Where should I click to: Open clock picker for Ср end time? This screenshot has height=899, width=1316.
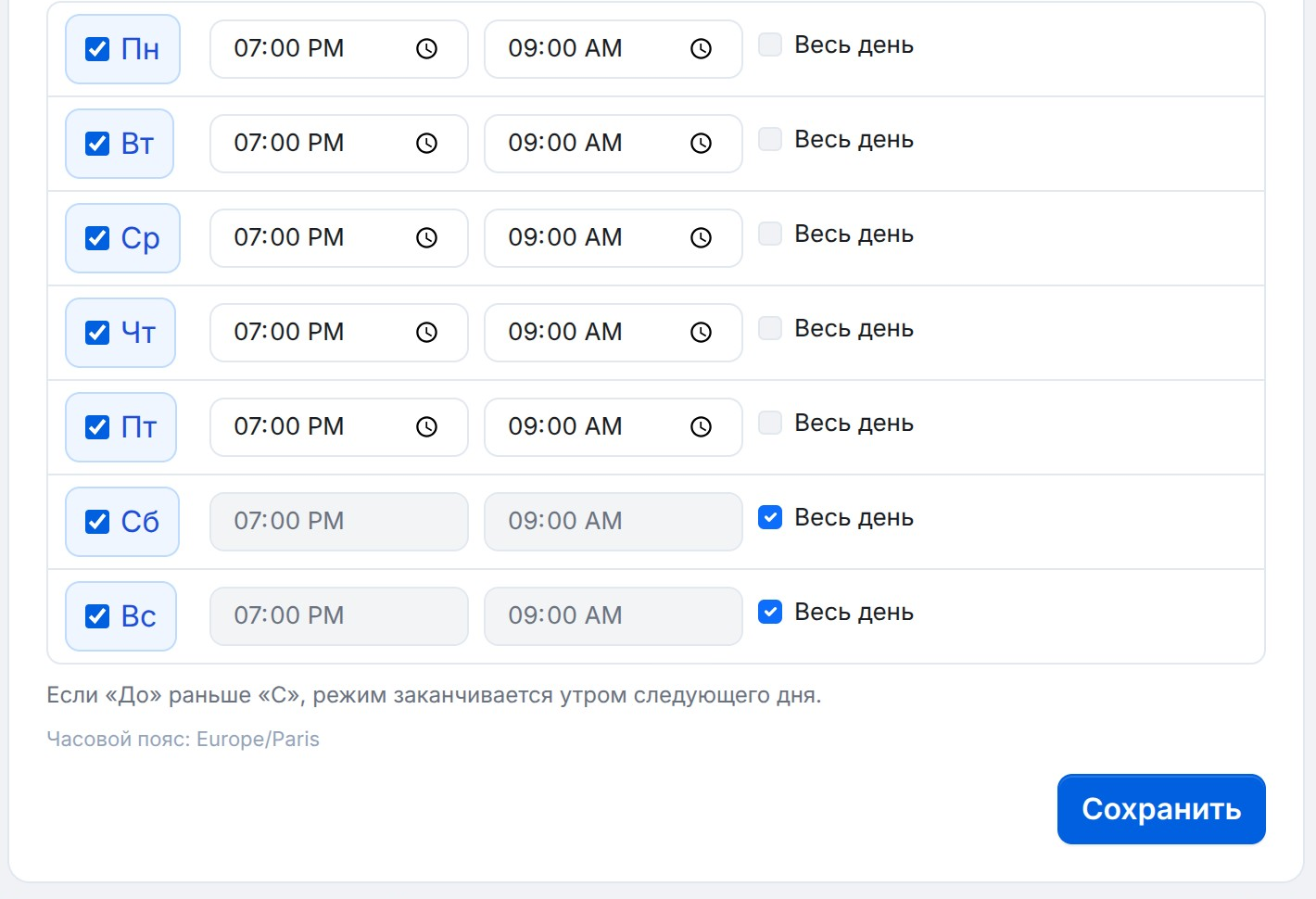point(701,238)
